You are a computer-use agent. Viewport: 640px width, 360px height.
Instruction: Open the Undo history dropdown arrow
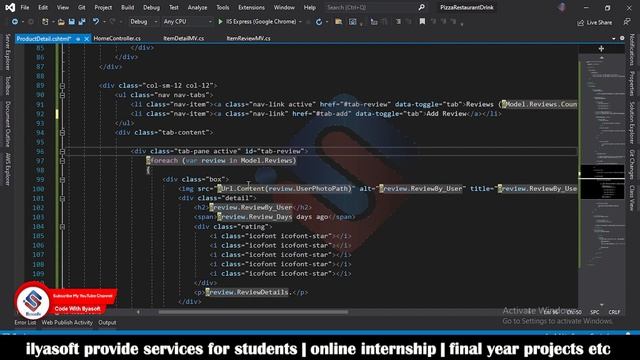point(103,22)
